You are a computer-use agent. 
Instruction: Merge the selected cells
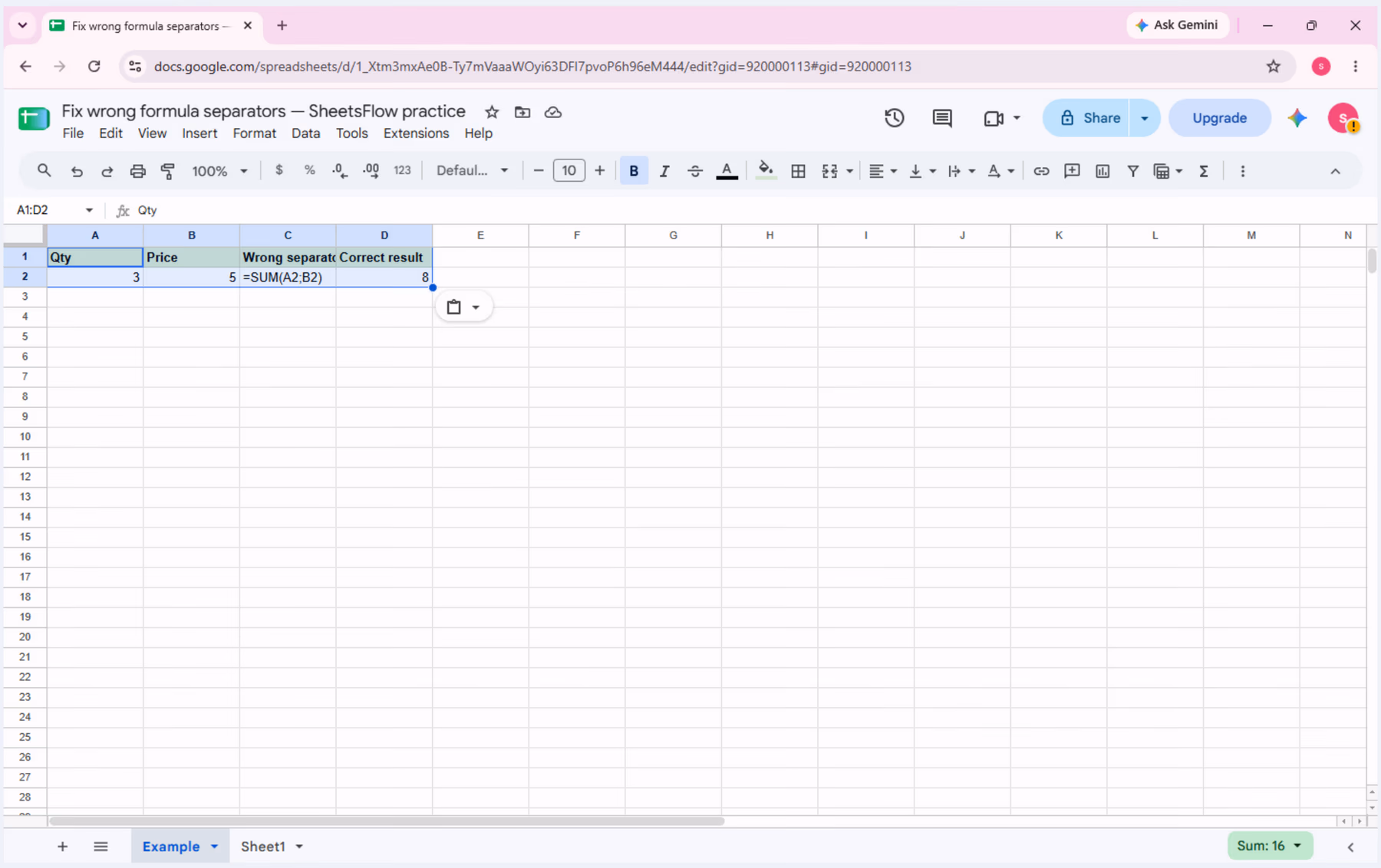pyautogui.click(x=829, y=171)
